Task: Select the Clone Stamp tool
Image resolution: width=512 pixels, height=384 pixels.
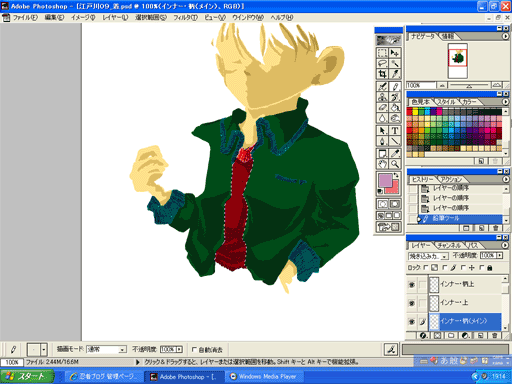Action: (x=382, y=97)
